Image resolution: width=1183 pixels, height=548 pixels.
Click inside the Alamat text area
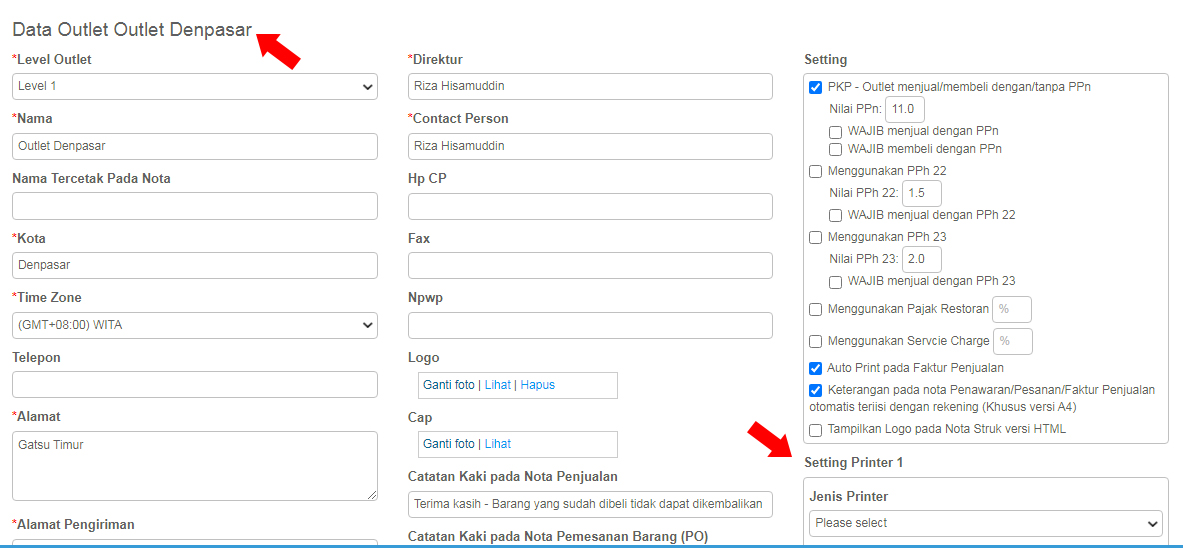tap(195, 466)
